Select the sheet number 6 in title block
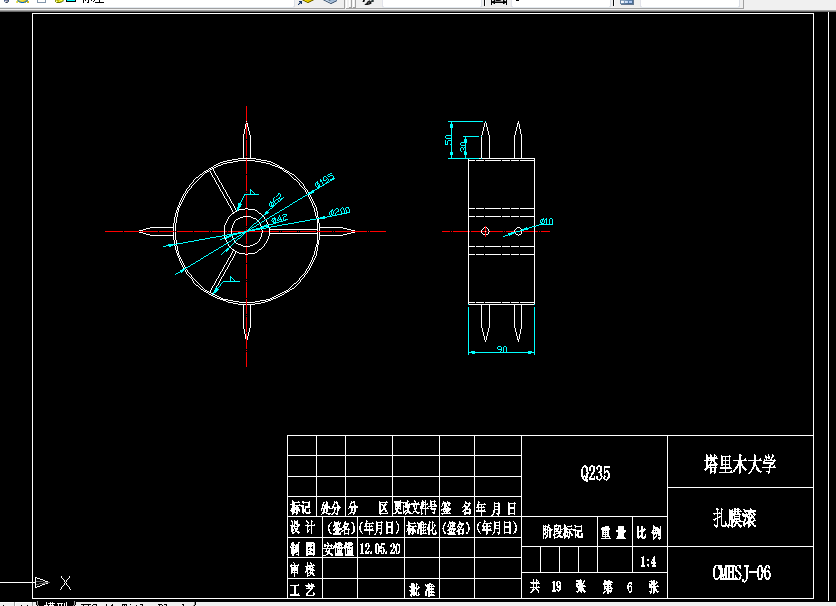836x606 pixels. pyautogui.click(x=630, y=587)
